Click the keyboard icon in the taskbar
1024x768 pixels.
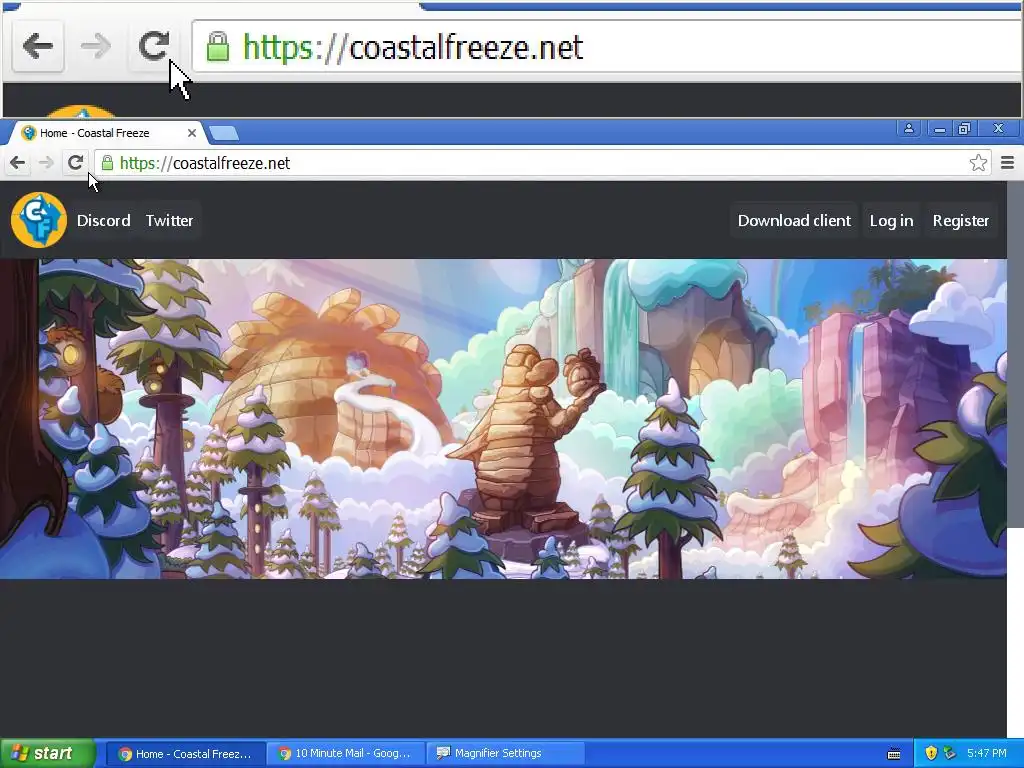tap(894, 754)
